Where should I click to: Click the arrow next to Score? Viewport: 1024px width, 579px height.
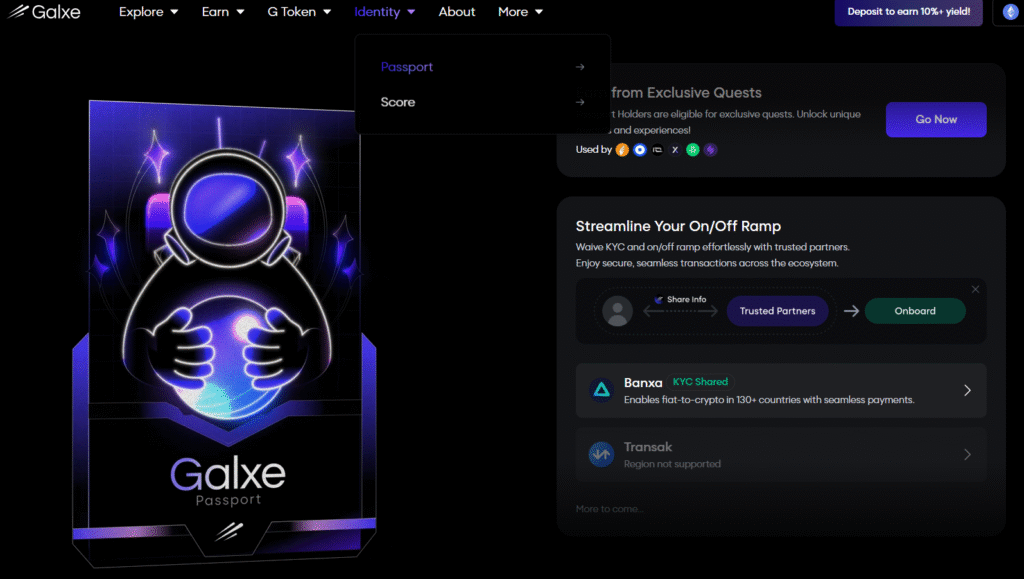click(580, 102)
